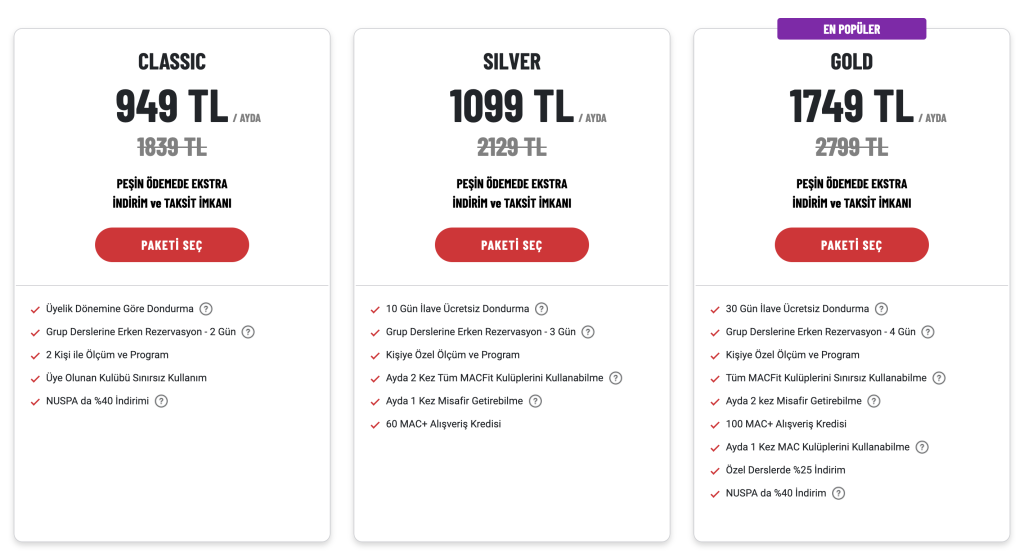Show info for Ayda 2 Kez Tüm MACFit Kulüplerini
Screen dimensions: 1024x553
point(615,378)
